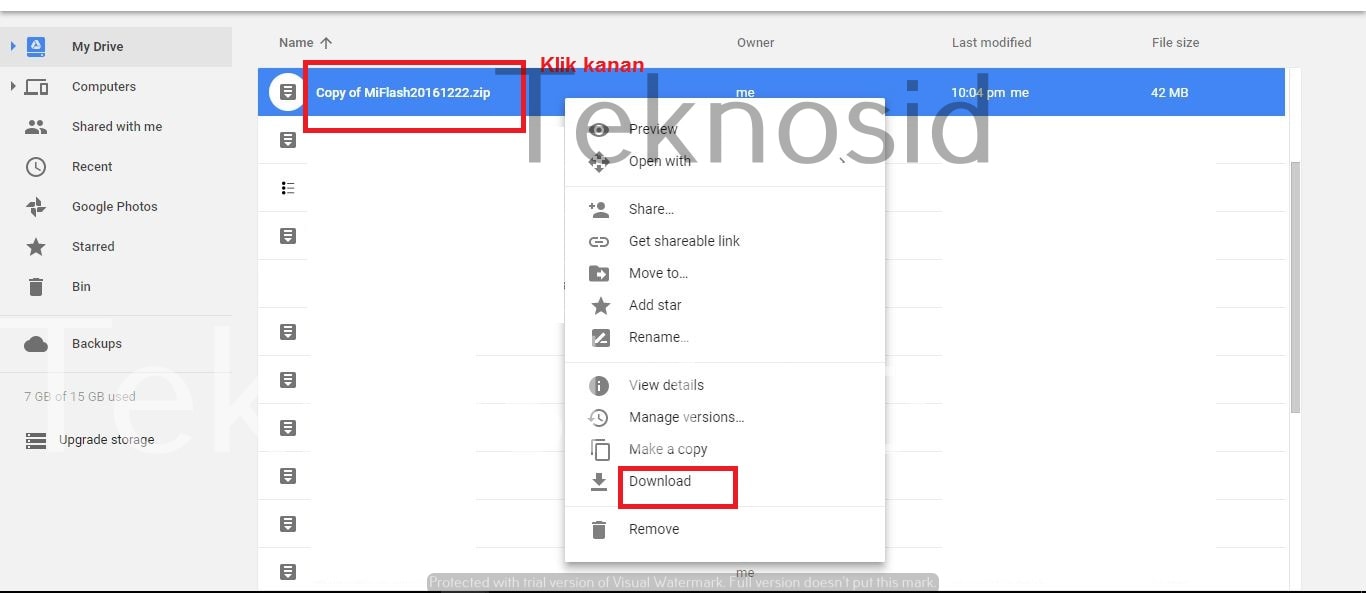Screen dimensions: 1366x593
Task: Click the 42 MB file size cell
Action: (1169, 93)
